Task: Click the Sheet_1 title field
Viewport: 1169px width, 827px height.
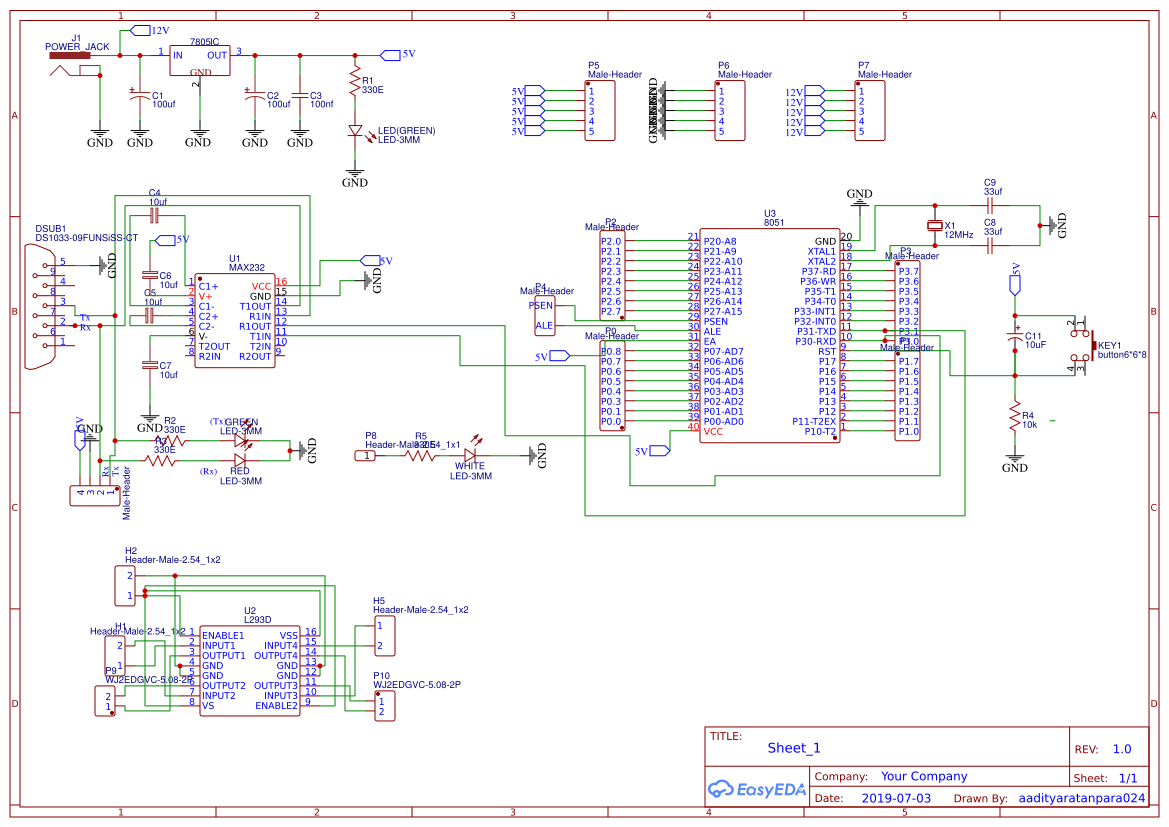Action: click(793, 747)
